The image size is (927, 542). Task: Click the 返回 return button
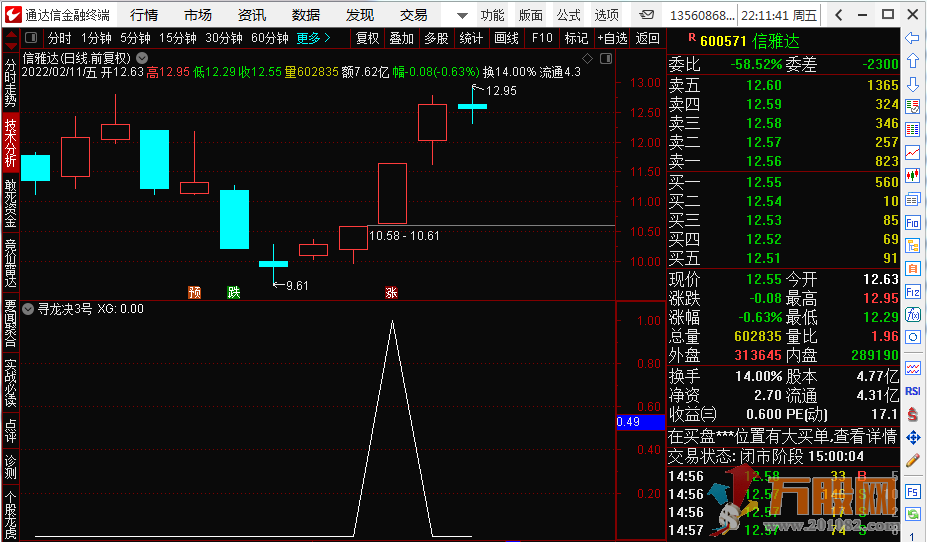(x=647, y=38)
